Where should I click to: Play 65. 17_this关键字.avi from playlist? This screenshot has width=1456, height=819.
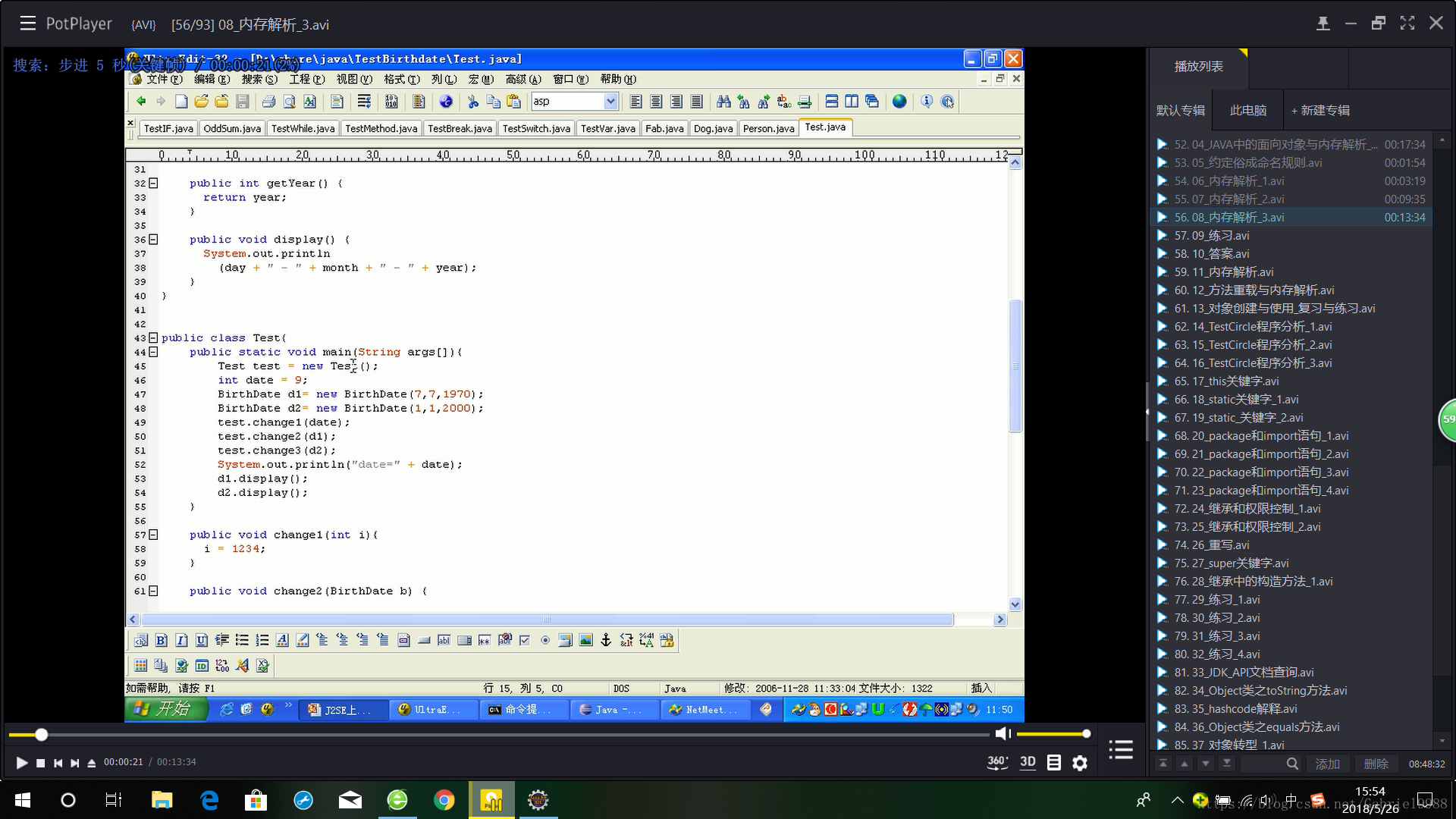coord(1291,381)
